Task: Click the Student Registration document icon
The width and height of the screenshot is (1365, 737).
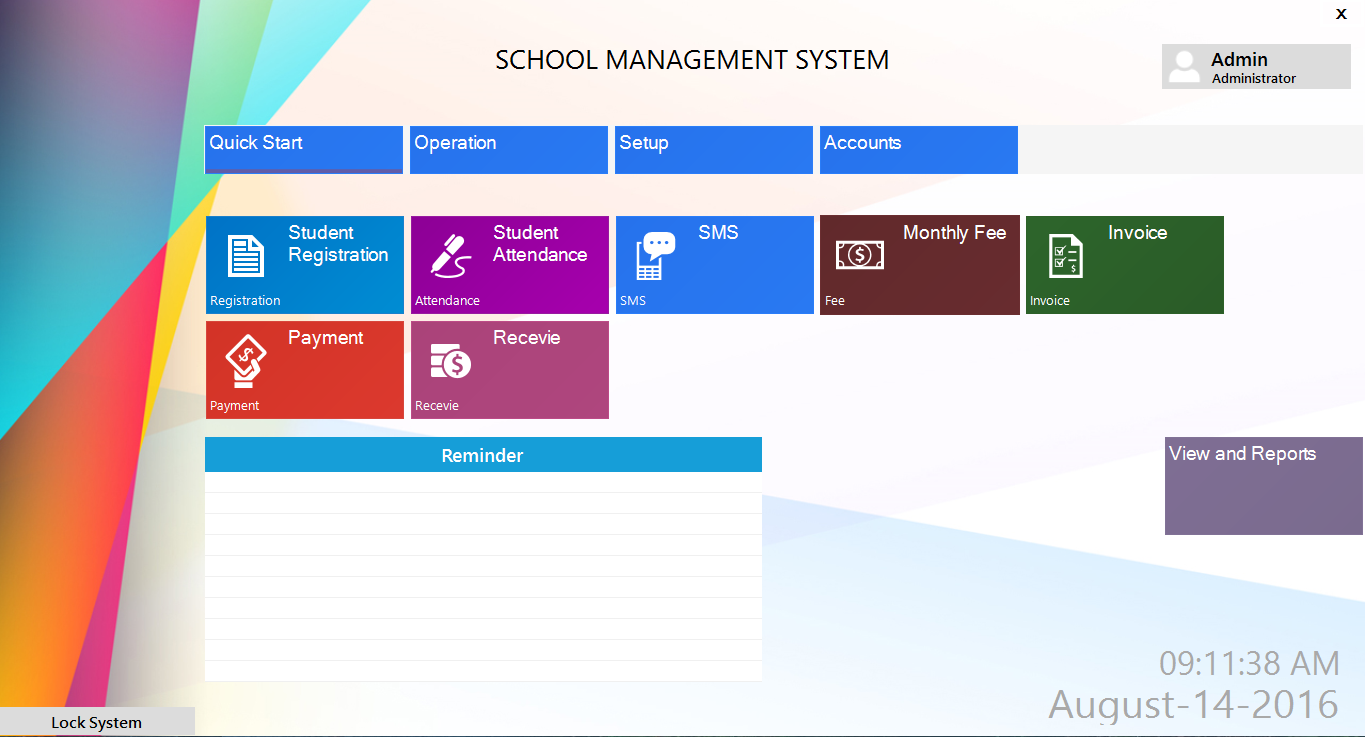Action: pos(246,256)
